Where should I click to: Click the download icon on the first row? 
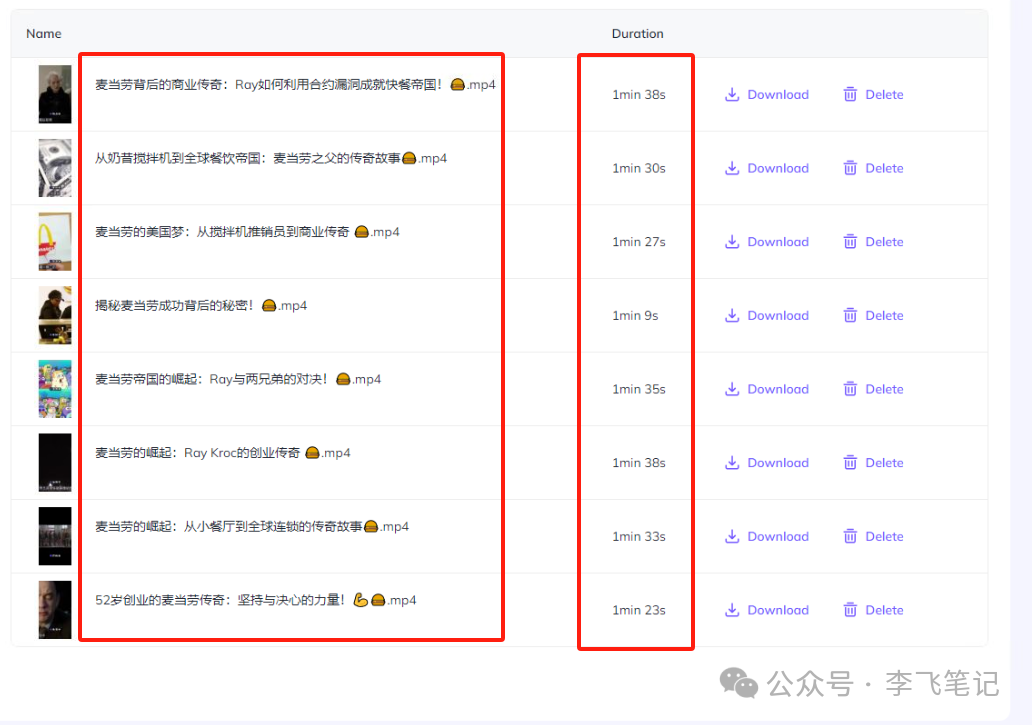(731, 94)
